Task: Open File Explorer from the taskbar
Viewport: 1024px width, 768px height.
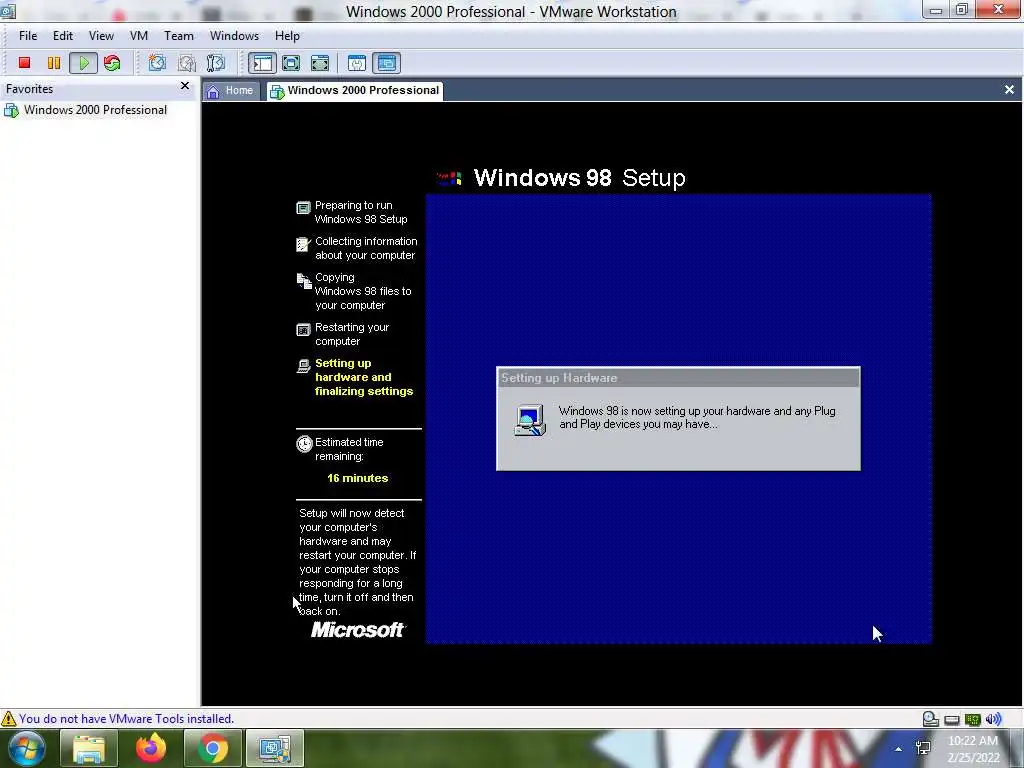Action: pyautogui.click(x=89, y=748)
